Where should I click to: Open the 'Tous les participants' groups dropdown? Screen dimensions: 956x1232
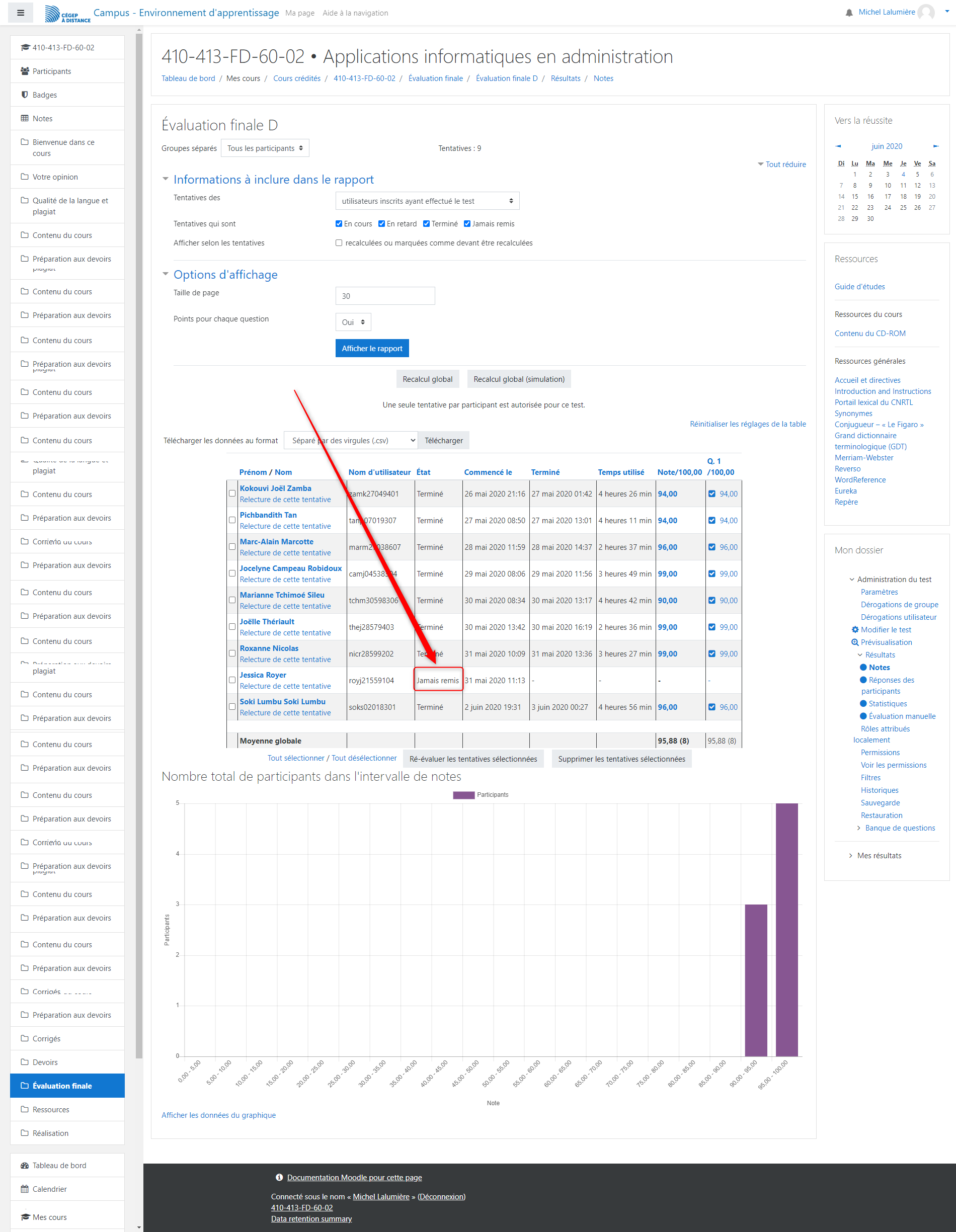(265, 148)
